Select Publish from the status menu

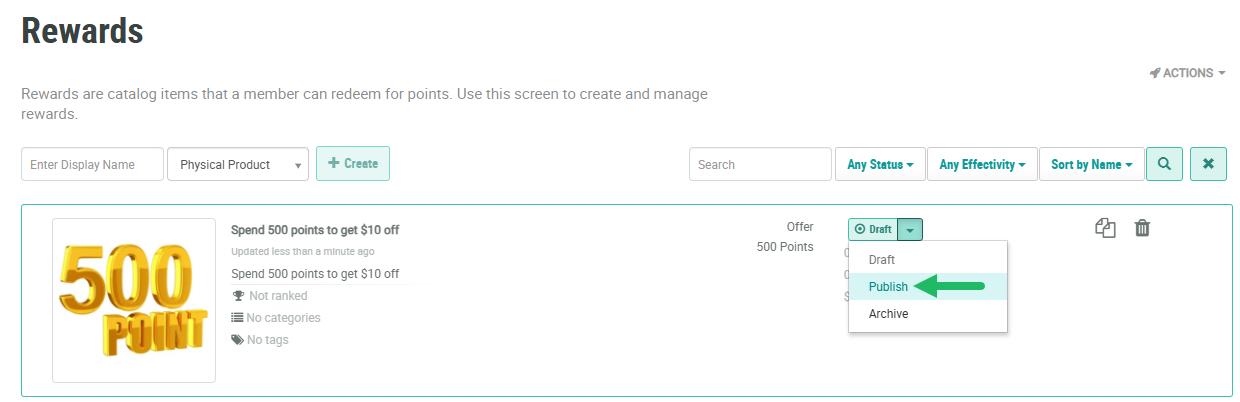pos(888,287)
